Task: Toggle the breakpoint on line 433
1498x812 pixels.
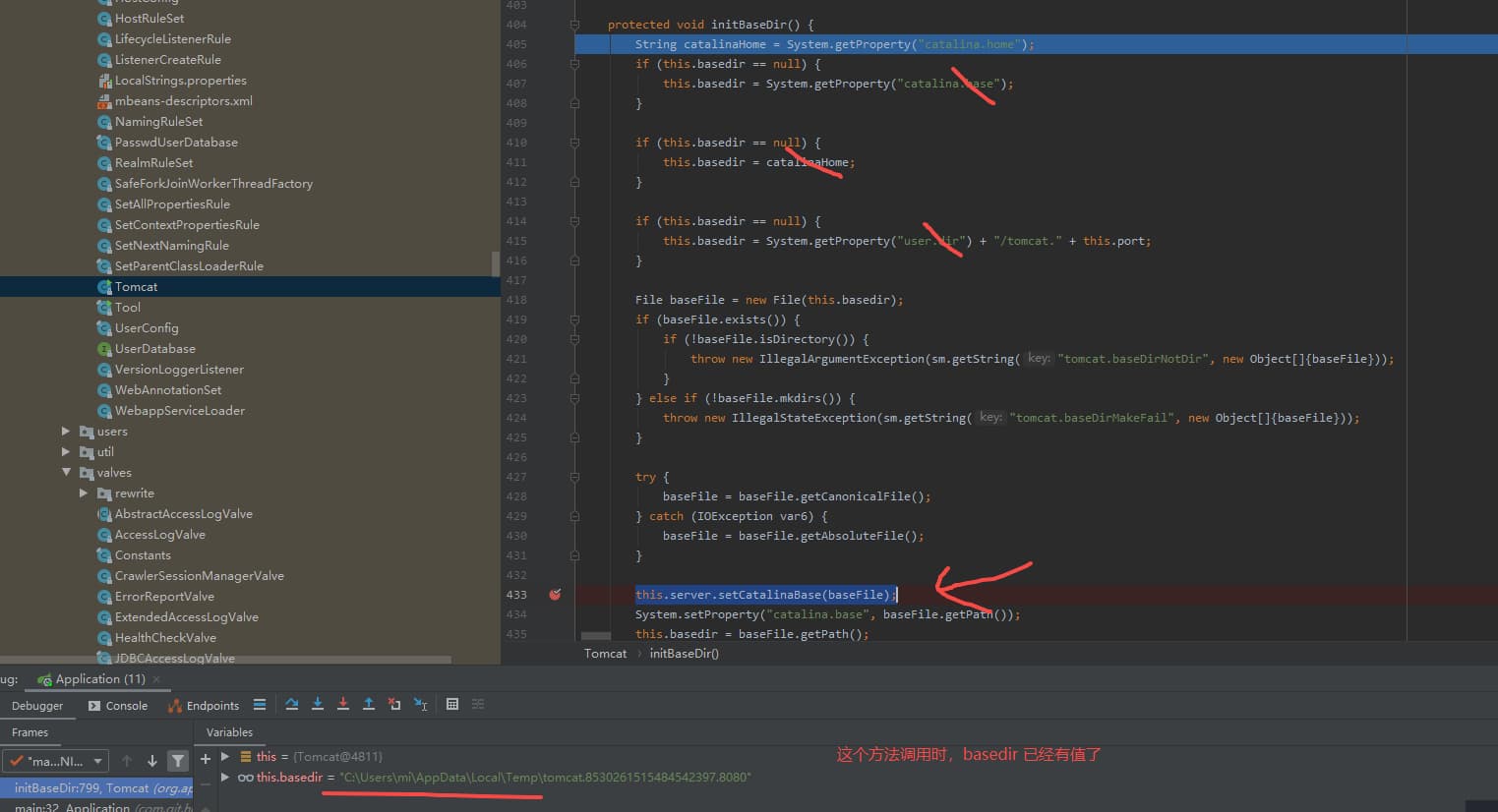Action: [555, 595]
